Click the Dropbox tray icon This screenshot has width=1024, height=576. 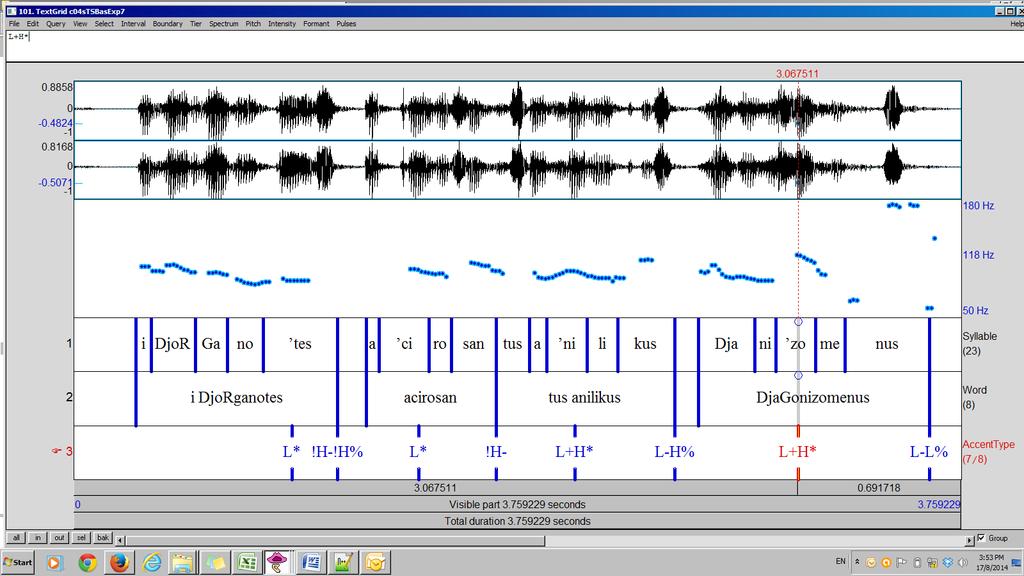click(948, 562)
